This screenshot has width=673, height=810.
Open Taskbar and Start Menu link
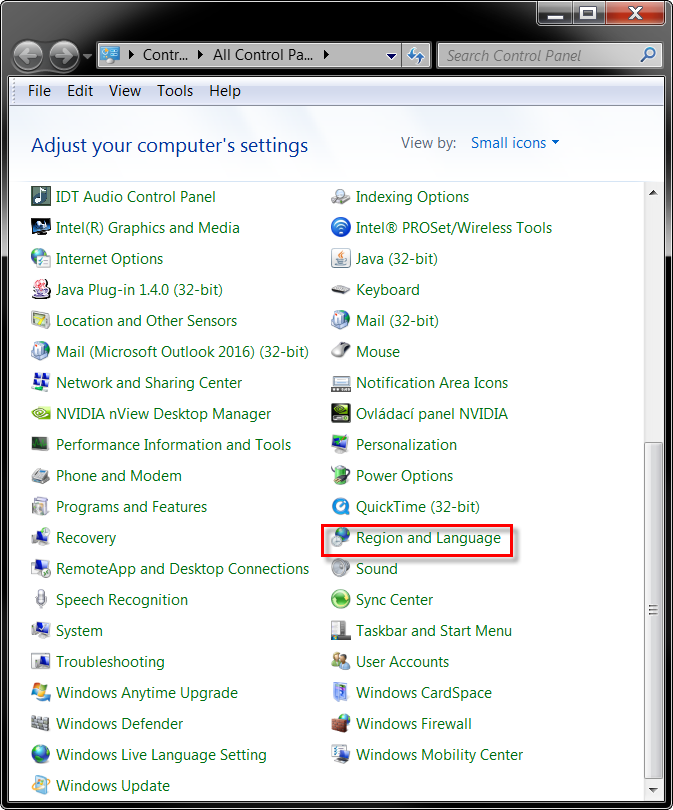(x=434, y=631)
